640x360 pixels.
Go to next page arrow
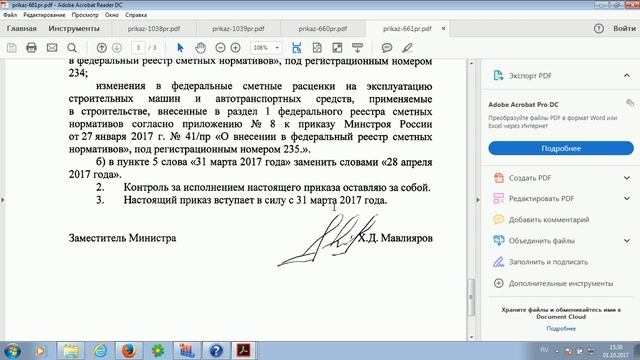(117, 48)
